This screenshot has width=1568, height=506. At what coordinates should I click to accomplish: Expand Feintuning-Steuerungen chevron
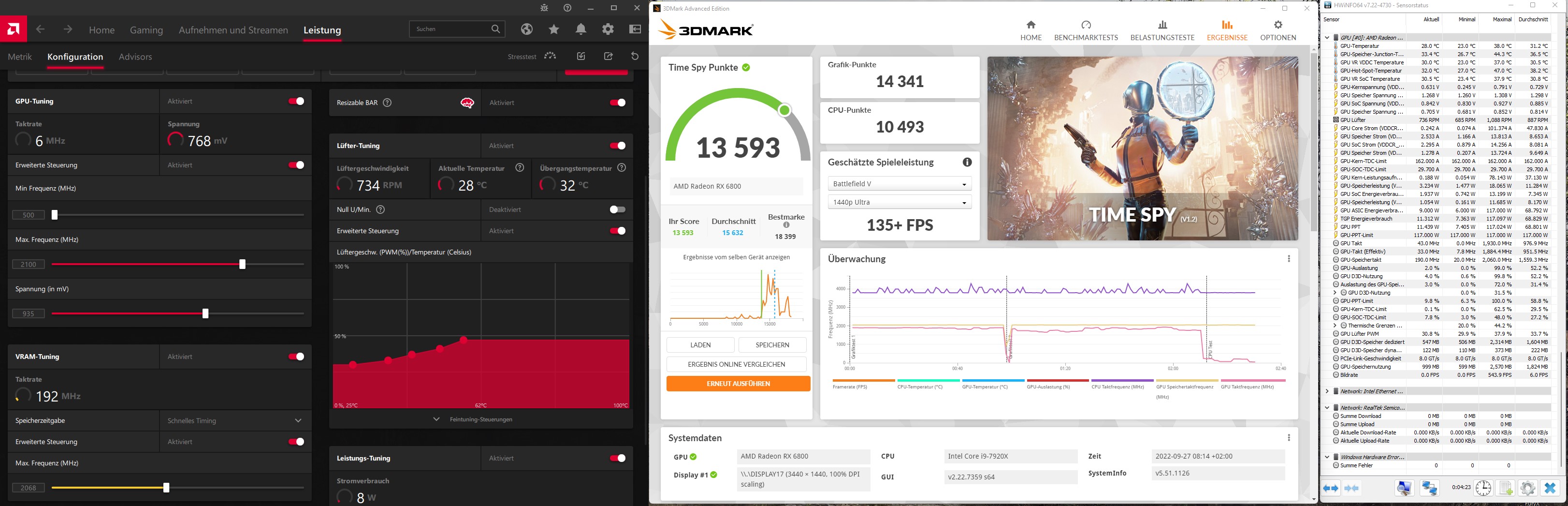(436, 419)
